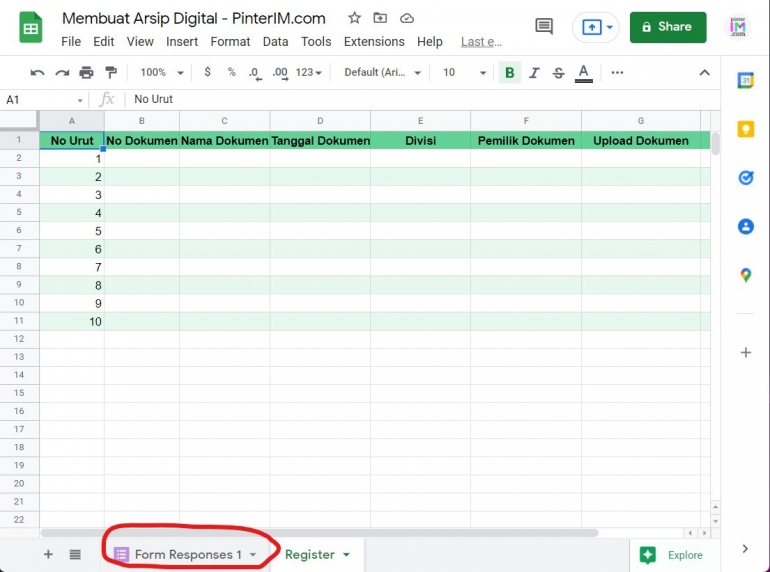Open the Insert menu

182,42
